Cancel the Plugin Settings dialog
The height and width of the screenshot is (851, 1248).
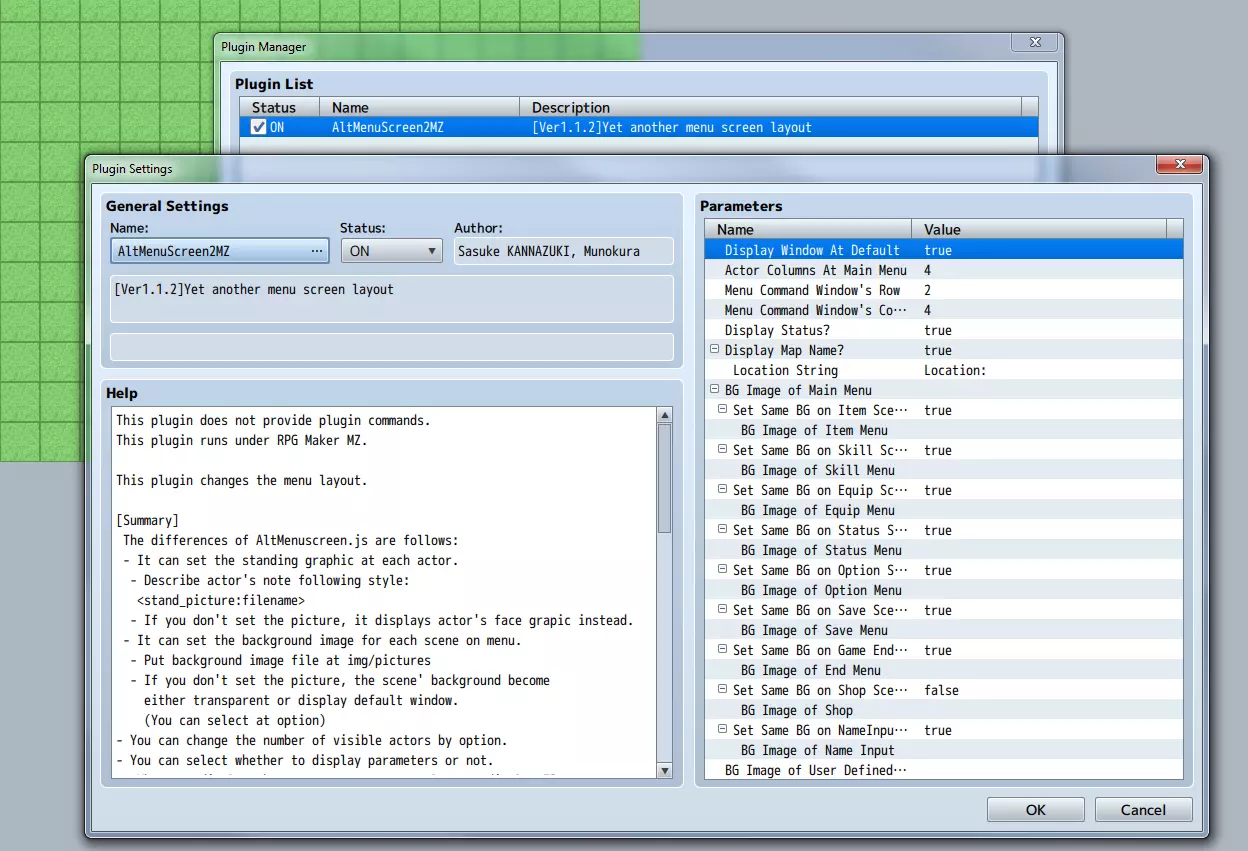pyautogui.click(x=1143, y=809)
